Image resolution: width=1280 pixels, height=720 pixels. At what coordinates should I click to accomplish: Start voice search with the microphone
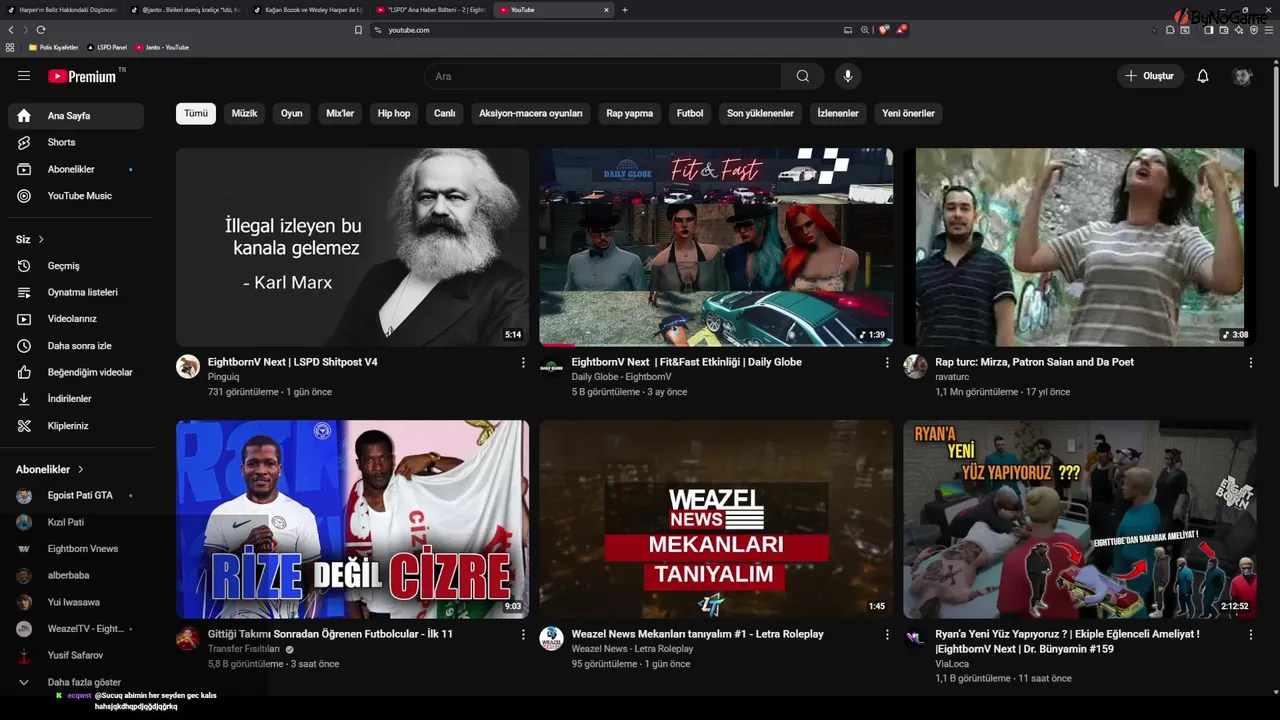(848, 76)
